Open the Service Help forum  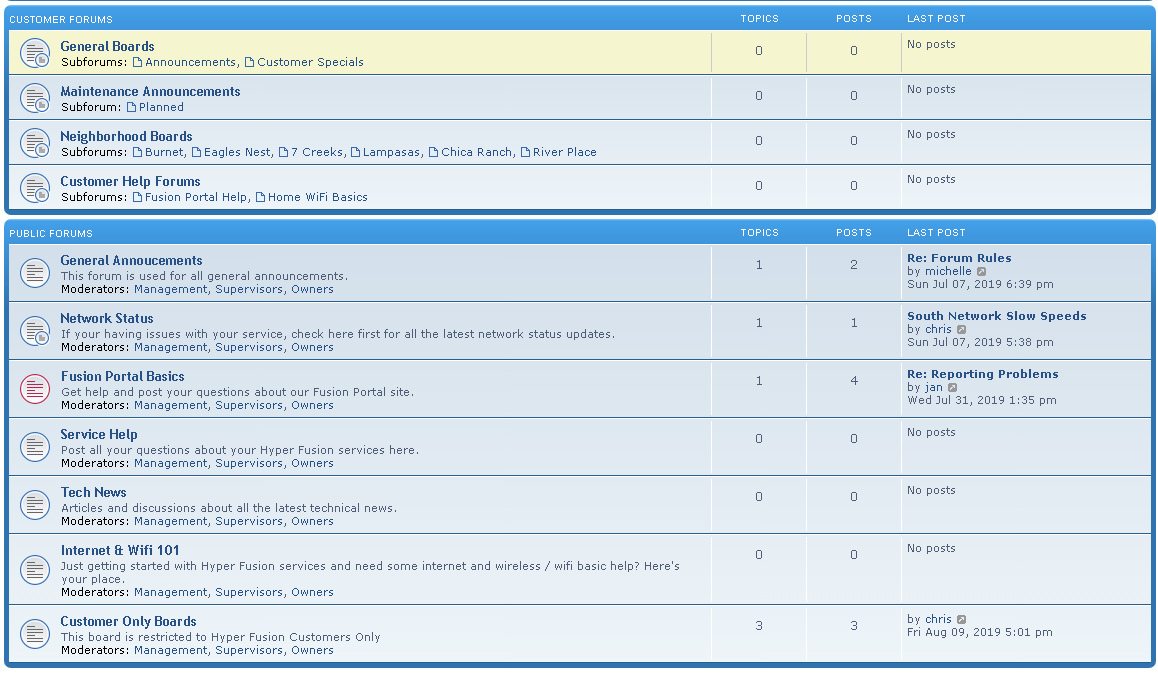pos(99,434)
